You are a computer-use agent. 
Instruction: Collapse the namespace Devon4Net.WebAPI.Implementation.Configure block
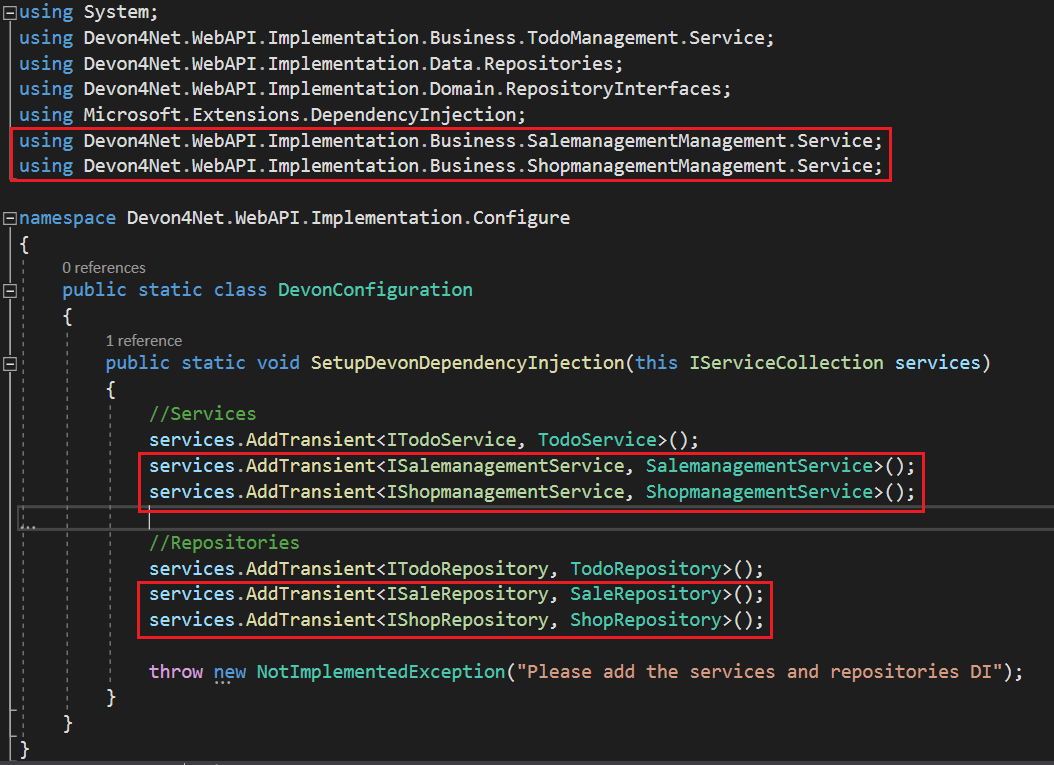[x=10, y=218]
